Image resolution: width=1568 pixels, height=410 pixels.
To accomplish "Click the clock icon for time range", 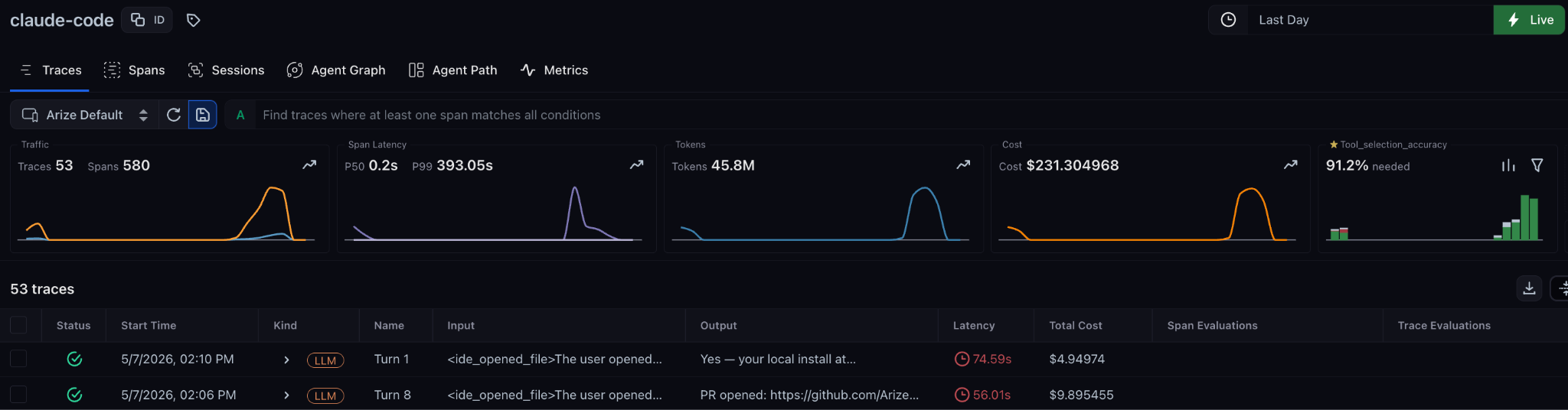I will [x=1228, y=20].
